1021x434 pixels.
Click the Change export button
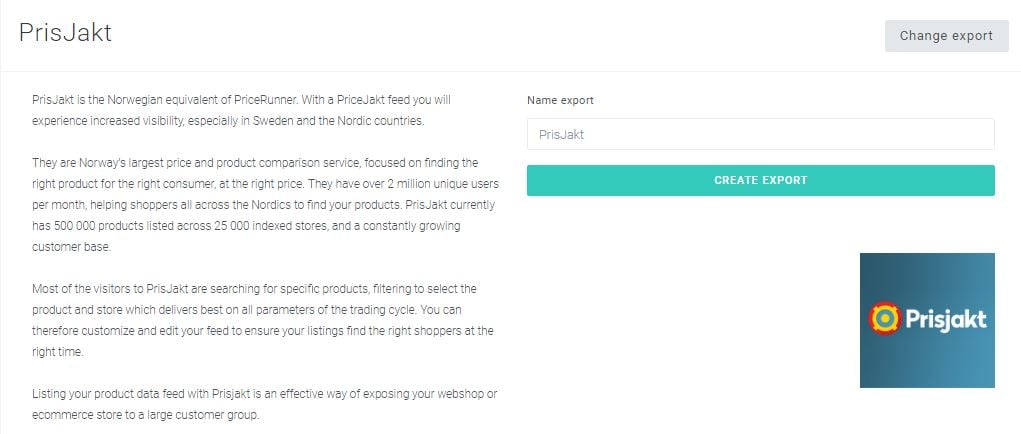(946, 36)
